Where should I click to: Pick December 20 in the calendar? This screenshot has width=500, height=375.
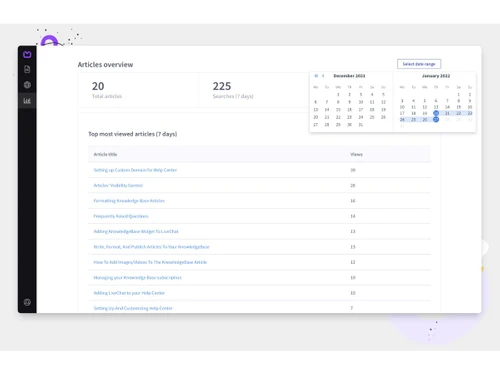click(316, 117)
